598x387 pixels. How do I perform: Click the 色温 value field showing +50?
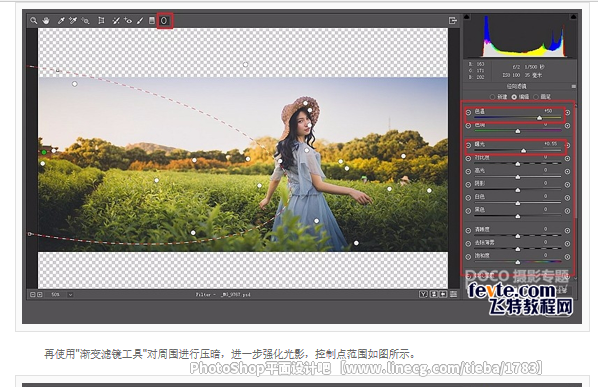coord(548,111)
